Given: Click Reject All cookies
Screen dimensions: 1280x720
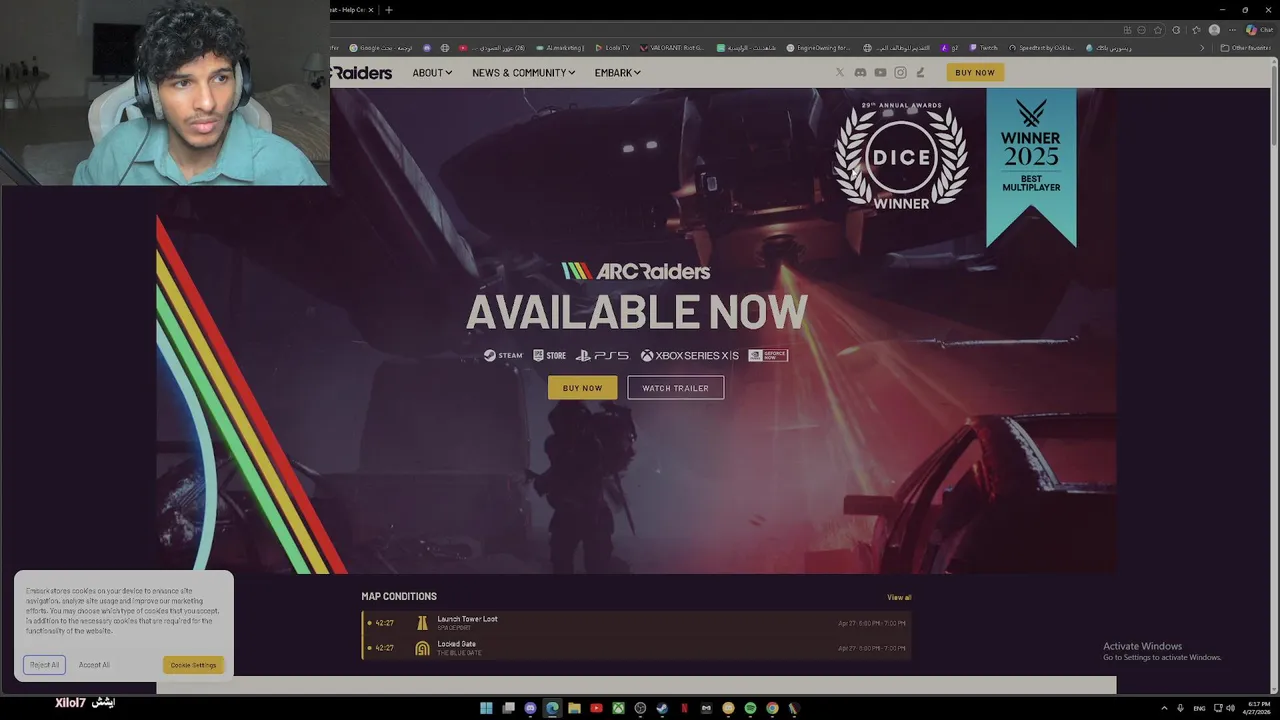Looking at the screenshot, I should coord(44,665).
